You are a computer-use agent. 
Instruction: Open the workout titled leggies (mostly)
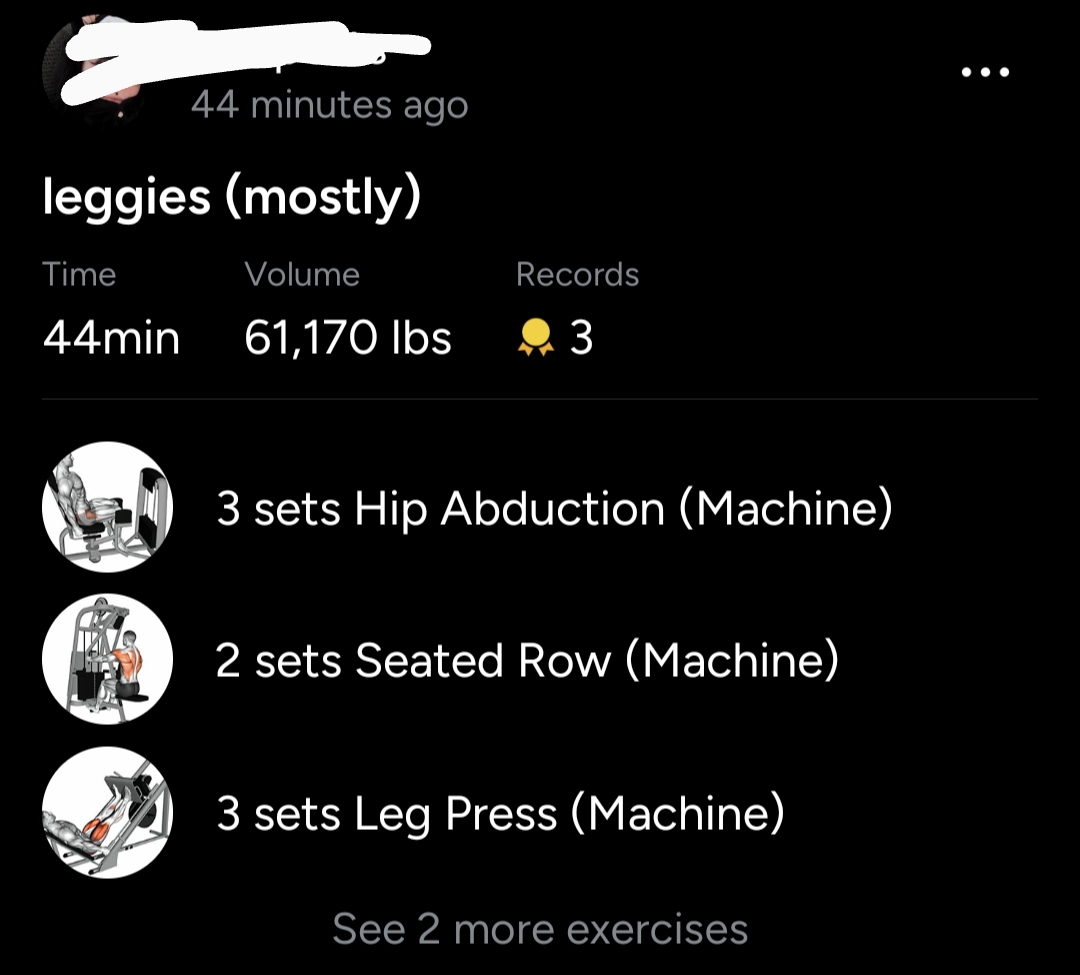(231, 197)
